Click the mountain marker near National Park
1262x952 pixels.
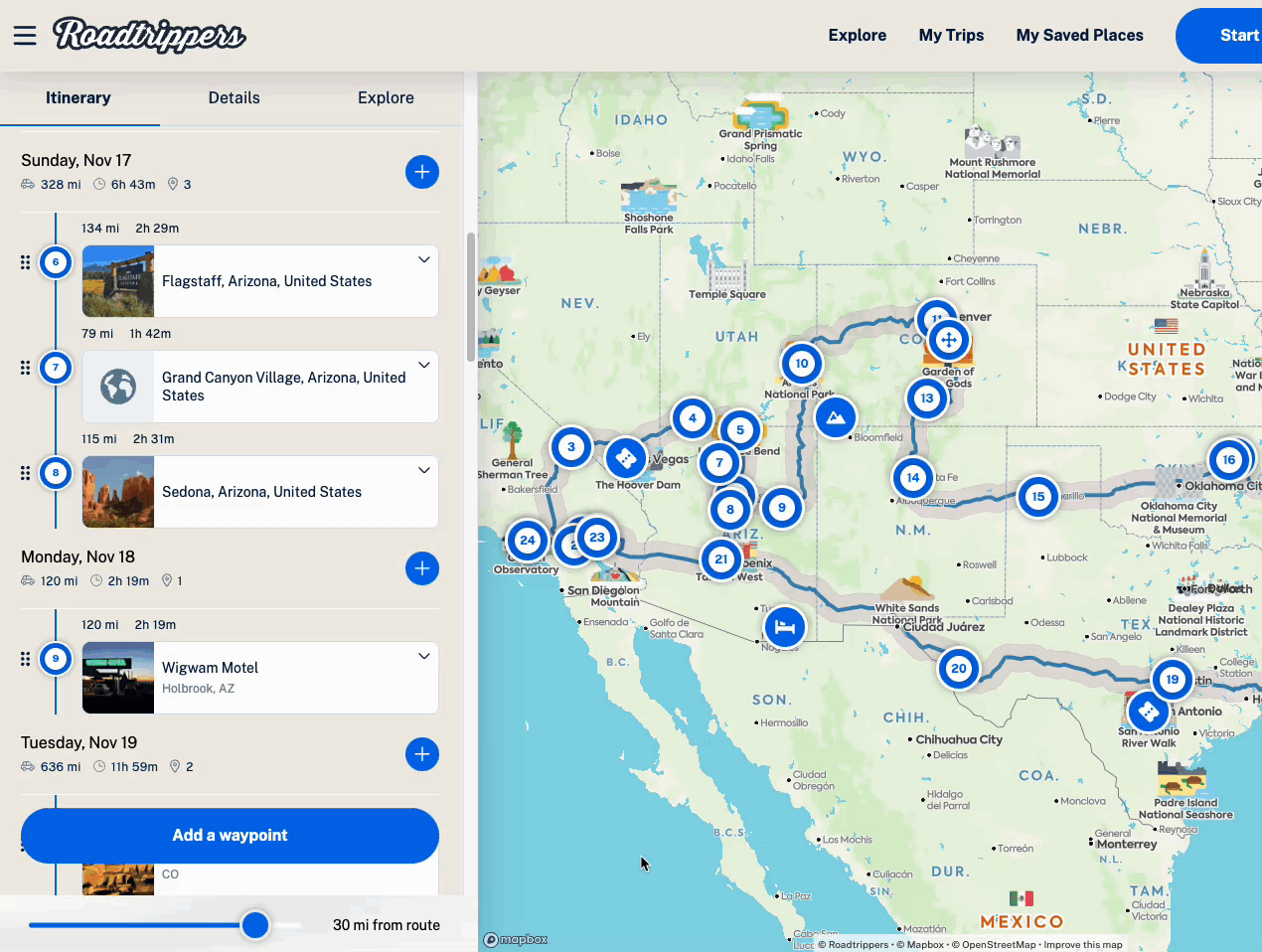[x=836, y=417]
